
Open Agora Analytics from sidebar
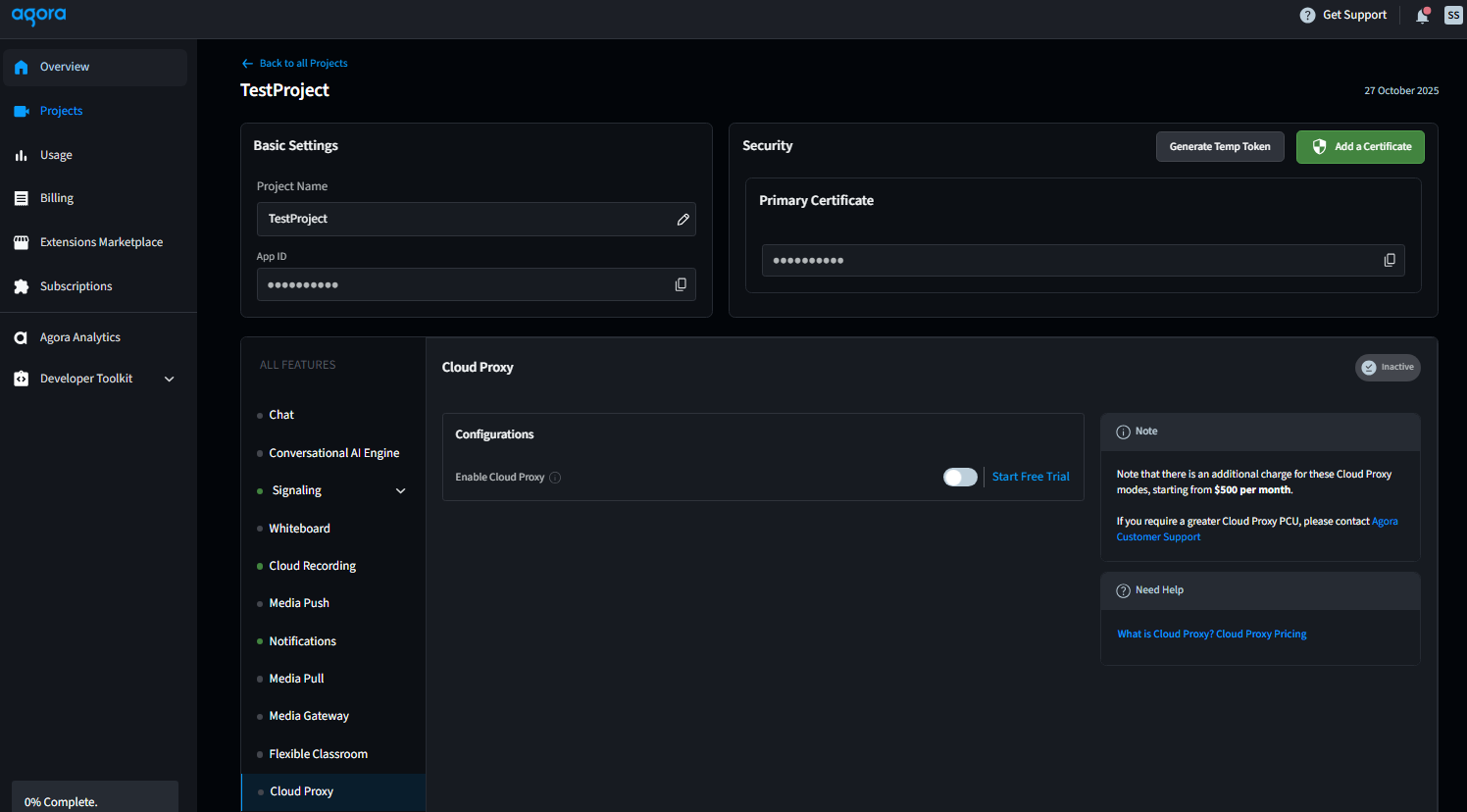pos(81,336)
